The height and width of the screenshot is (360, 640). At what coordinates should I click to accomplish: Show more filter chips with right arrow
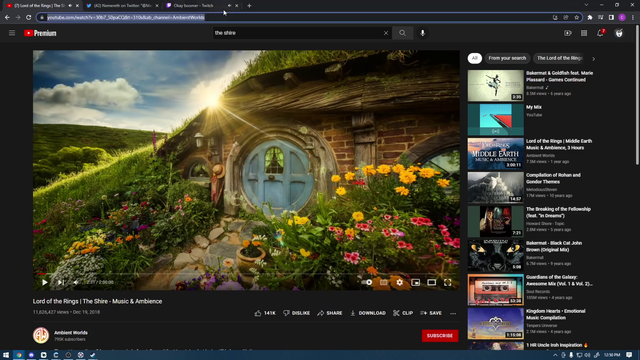pos(593,59)
